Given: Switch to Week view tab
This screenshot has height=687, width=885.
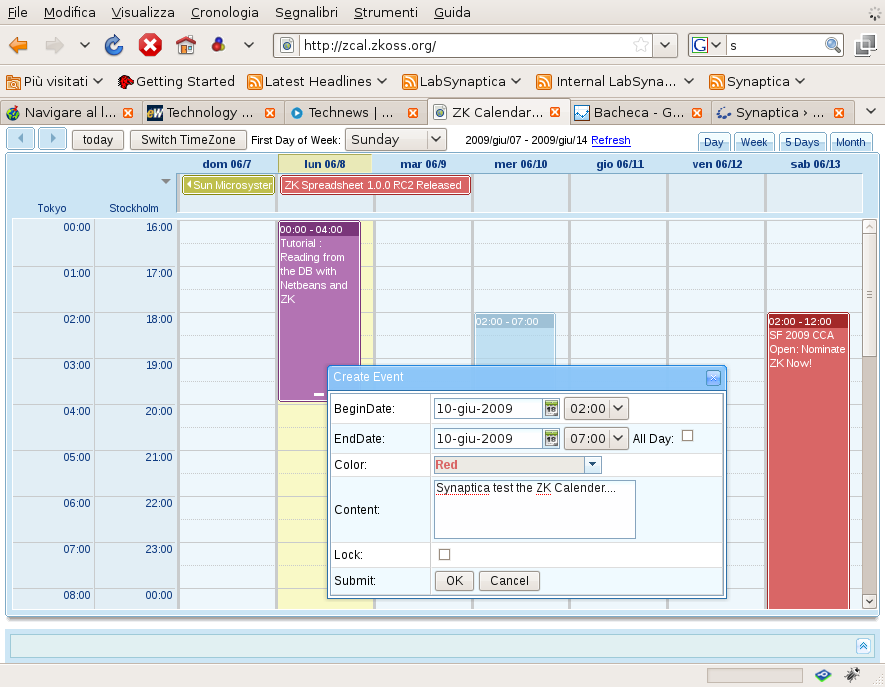Looking at the screenshot, I should tap(754, 142).
